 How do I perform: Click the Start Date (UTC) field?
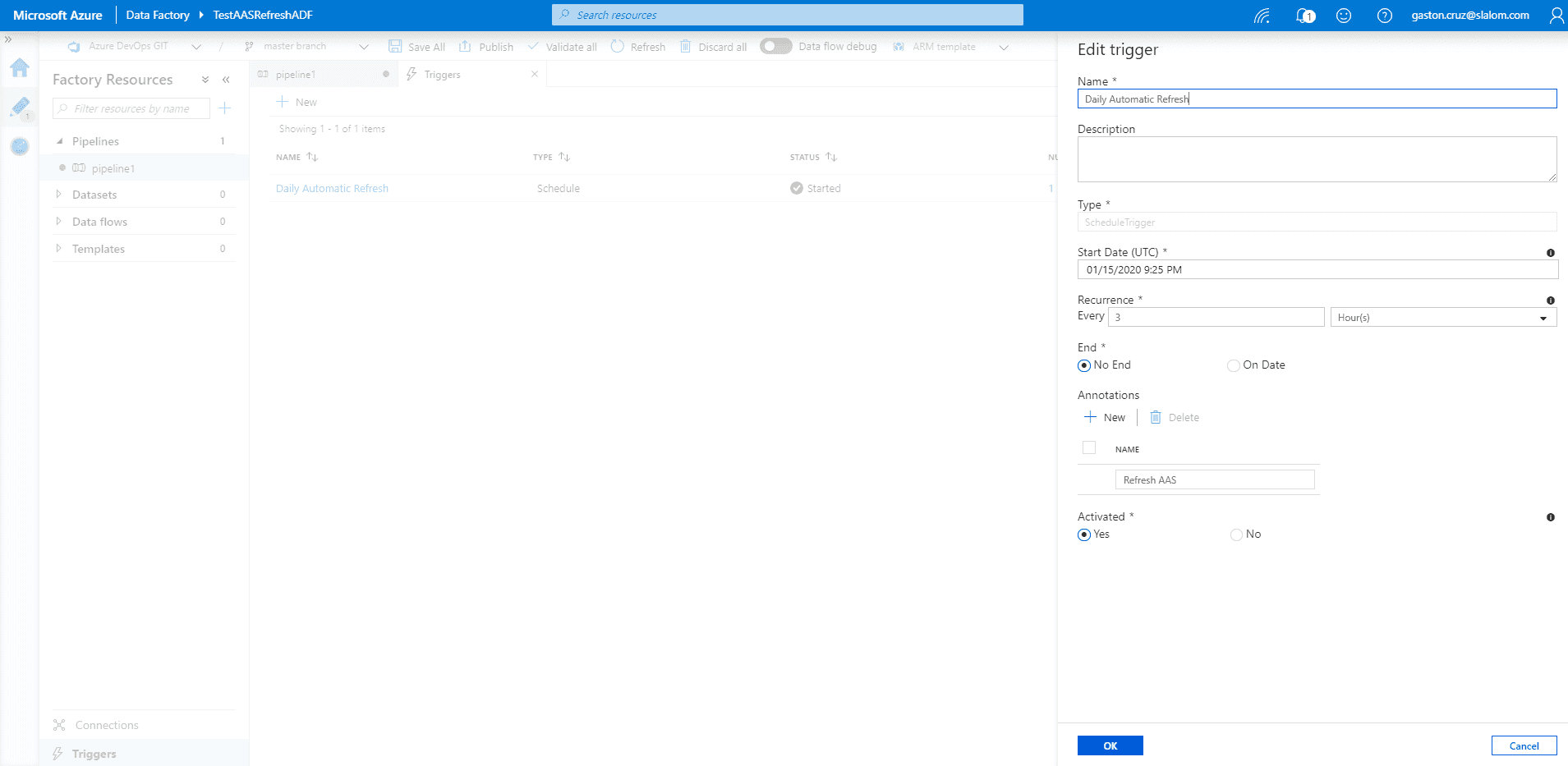pyautogui.click(x=1317, y=269)
